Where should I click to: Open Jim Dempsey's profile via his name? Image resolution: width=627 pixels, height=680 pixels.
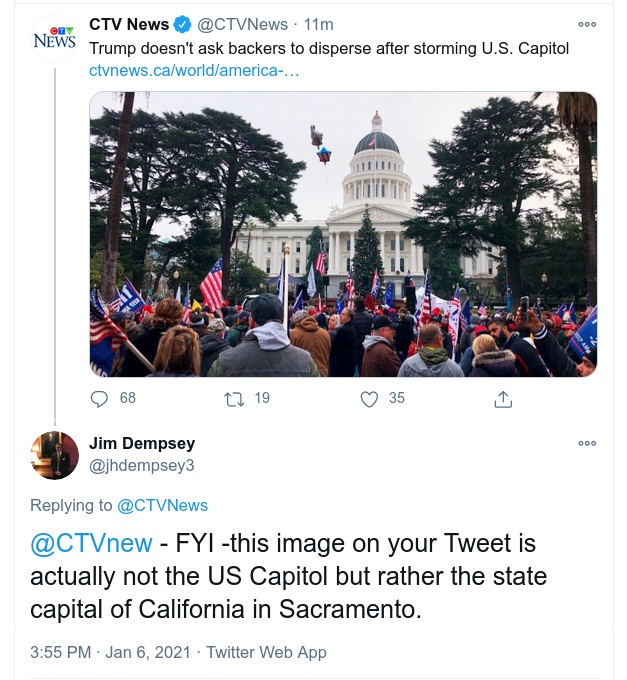point(142,443)
